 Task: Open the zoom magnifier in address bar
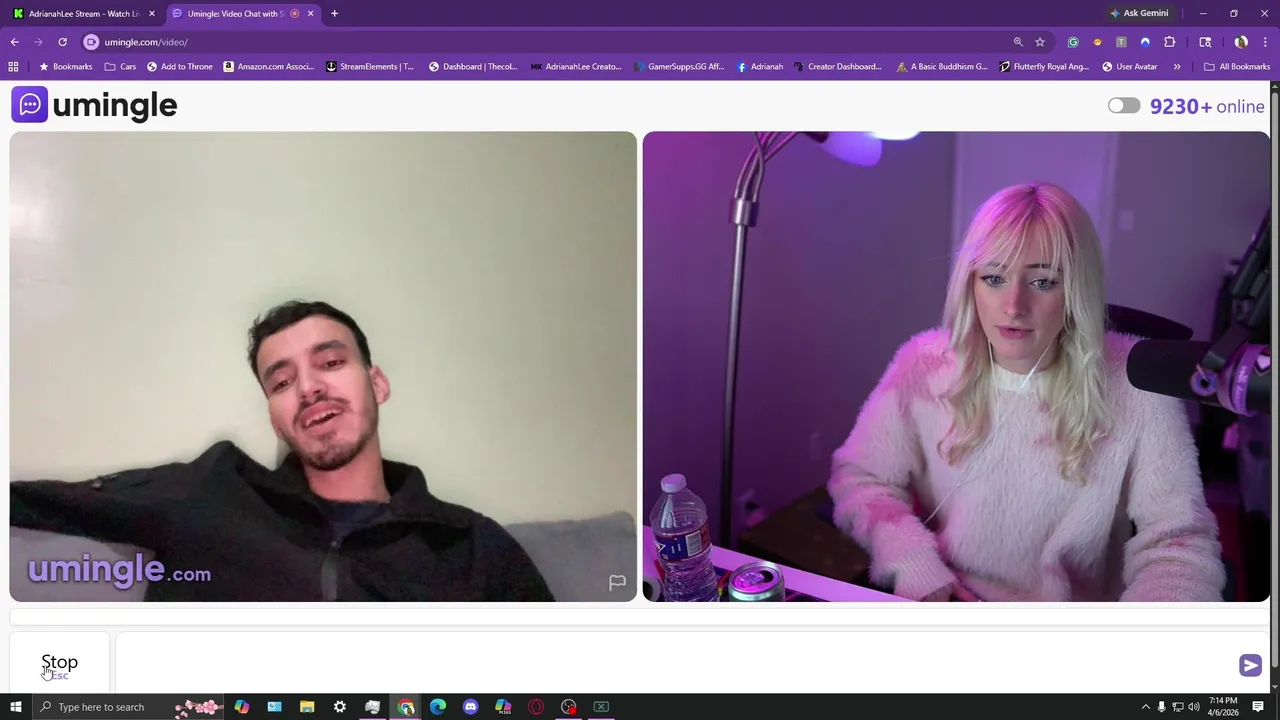[1018, 42]
